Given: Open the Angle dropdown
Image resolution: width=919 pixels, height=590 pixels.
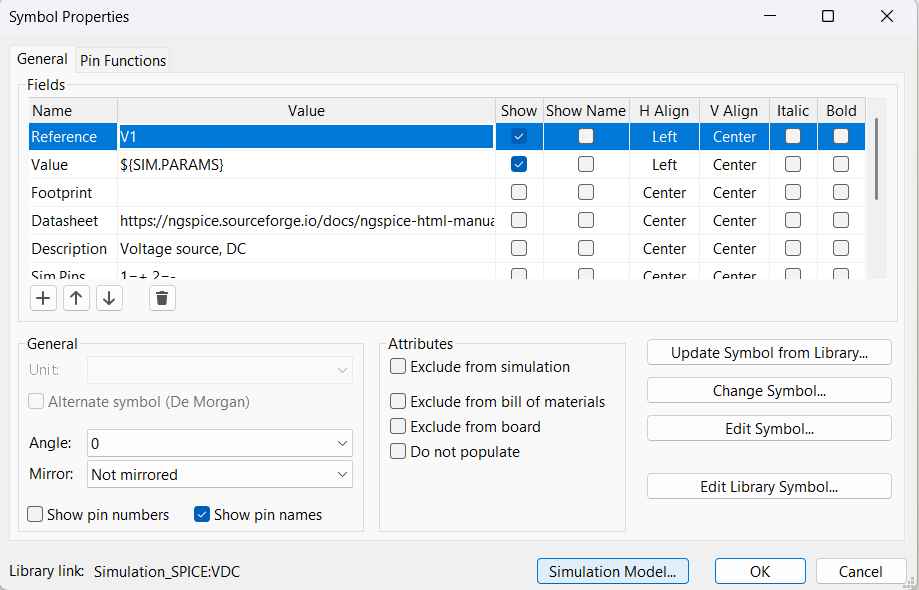Looking at the screenshot, I should [x=220, y=443].
